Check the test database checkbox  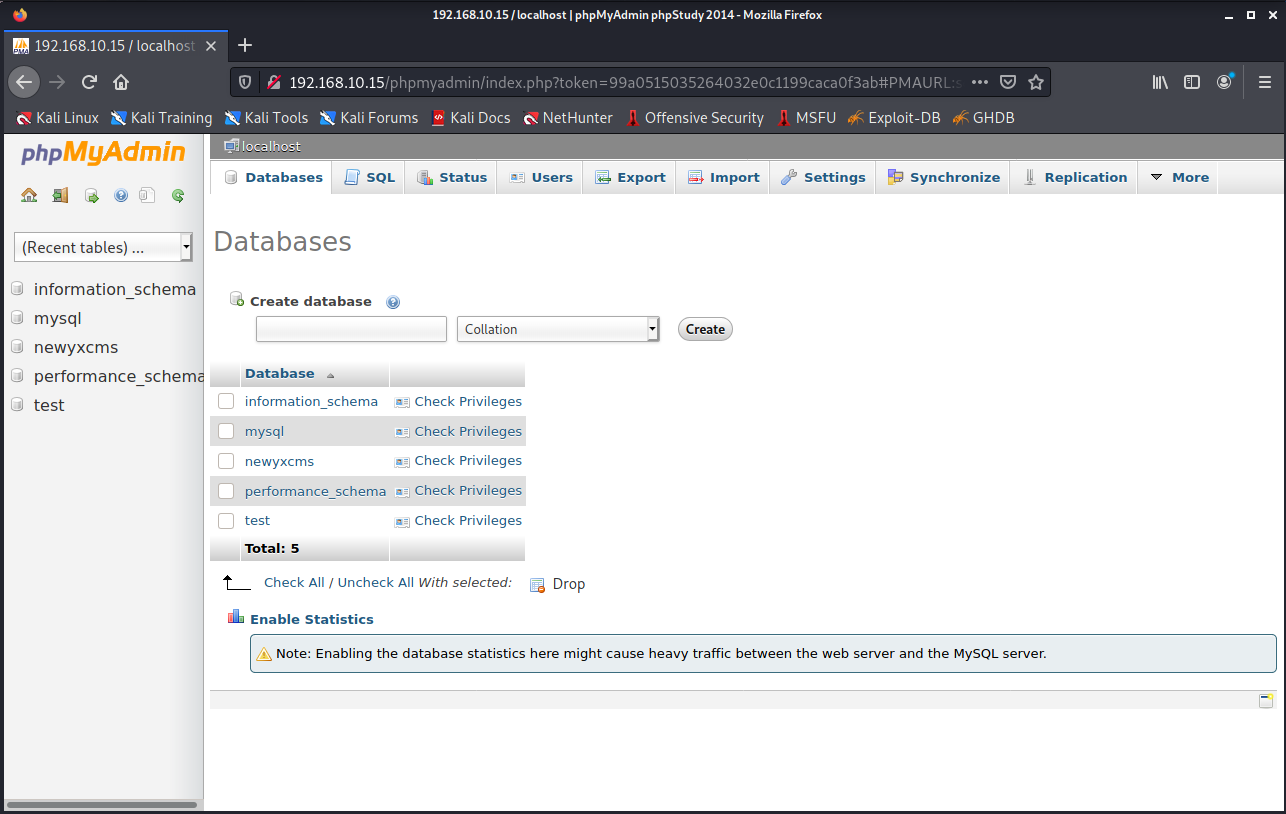click(225, 520)
